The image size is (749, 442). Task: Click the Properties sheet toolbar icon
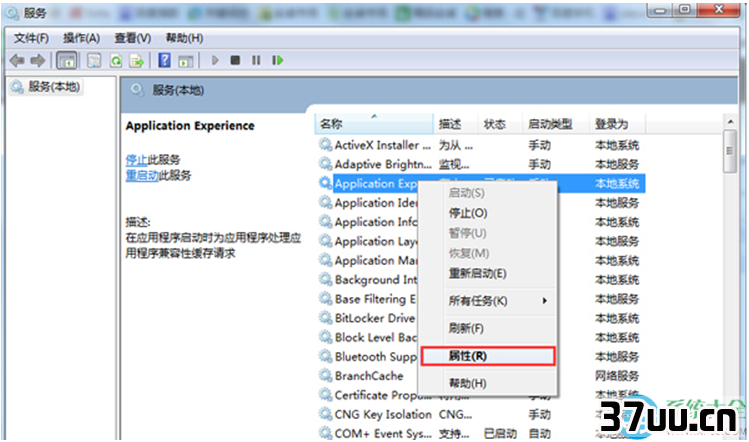[94, 61]
